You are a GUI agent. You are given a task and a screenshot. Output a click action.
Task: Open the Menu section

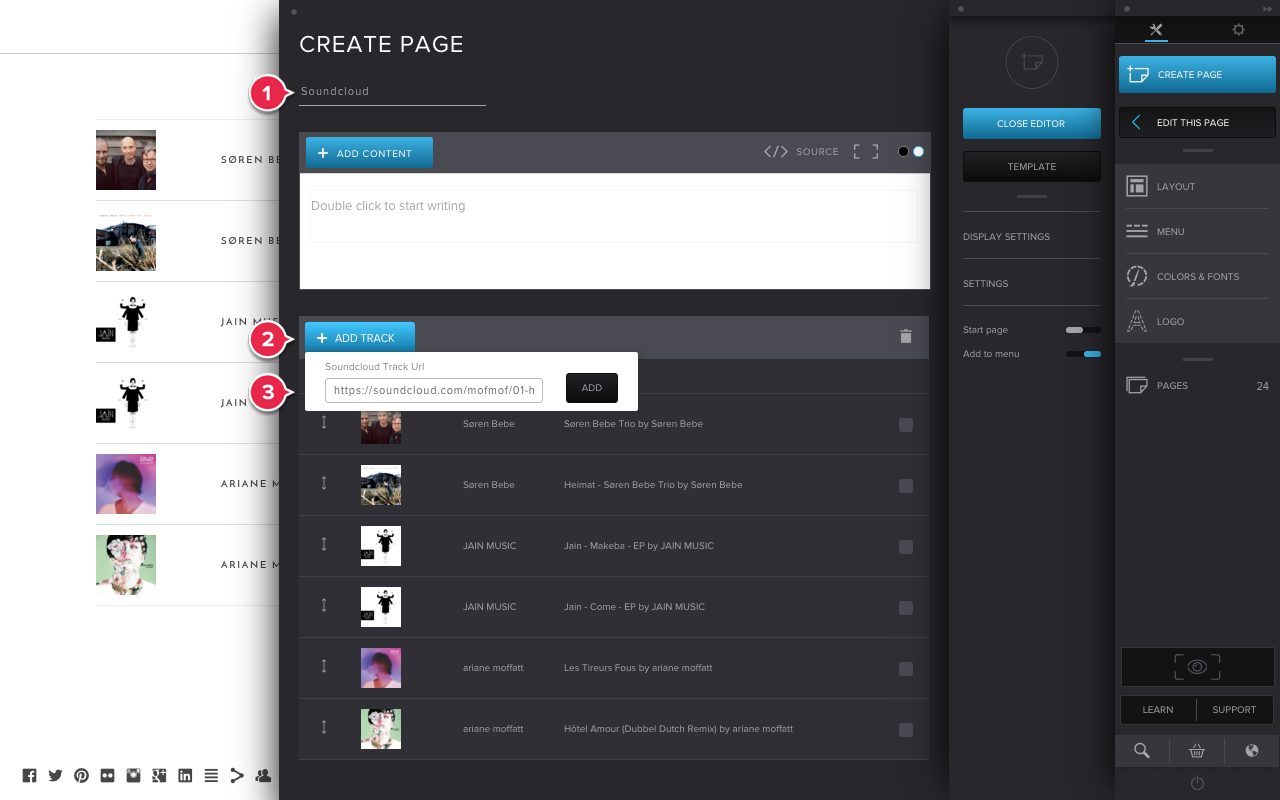click(1197, 231)
